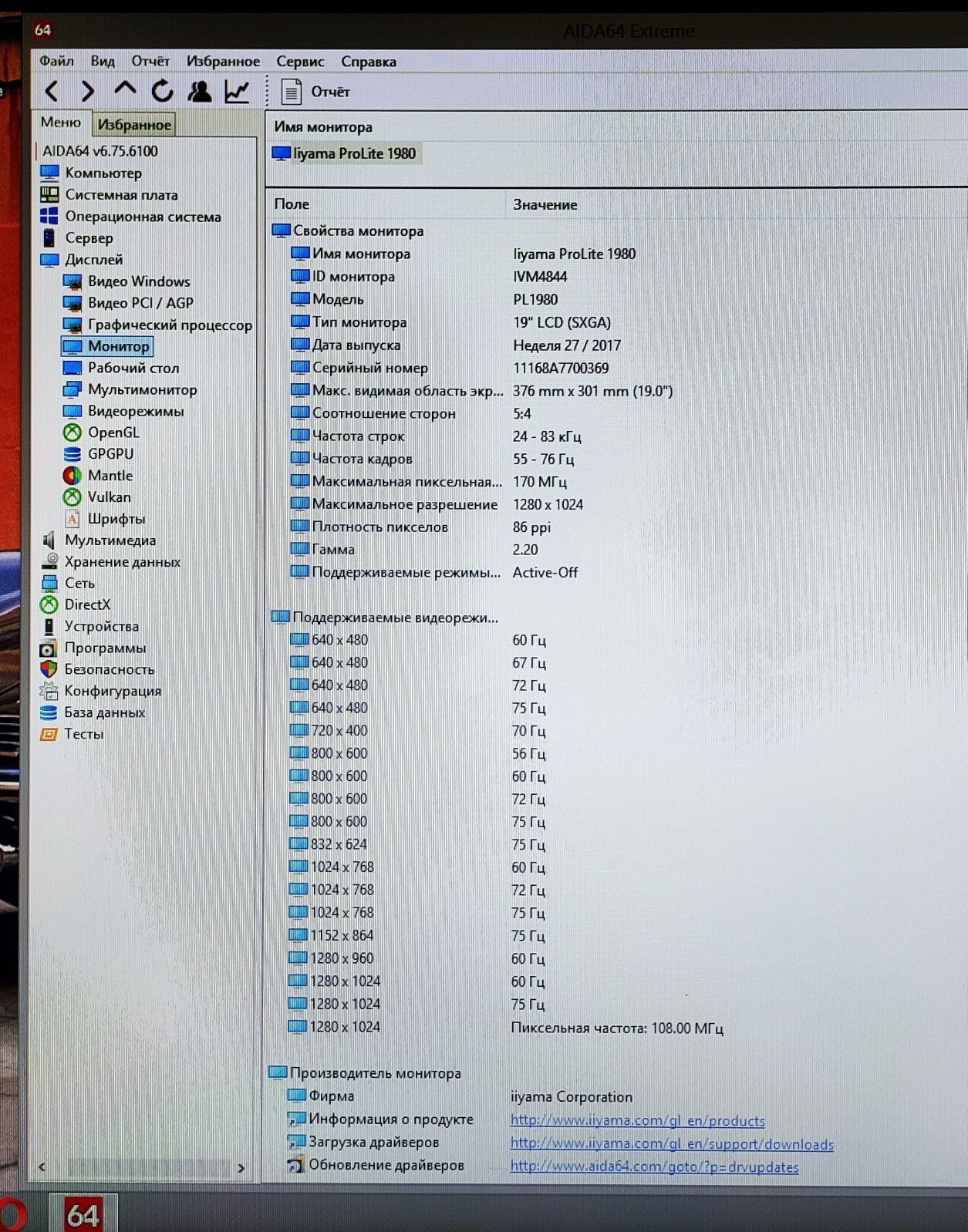Screen dimensions: 968x1232
Task: Open the iiyama support downloads link
Action: 672,1143
